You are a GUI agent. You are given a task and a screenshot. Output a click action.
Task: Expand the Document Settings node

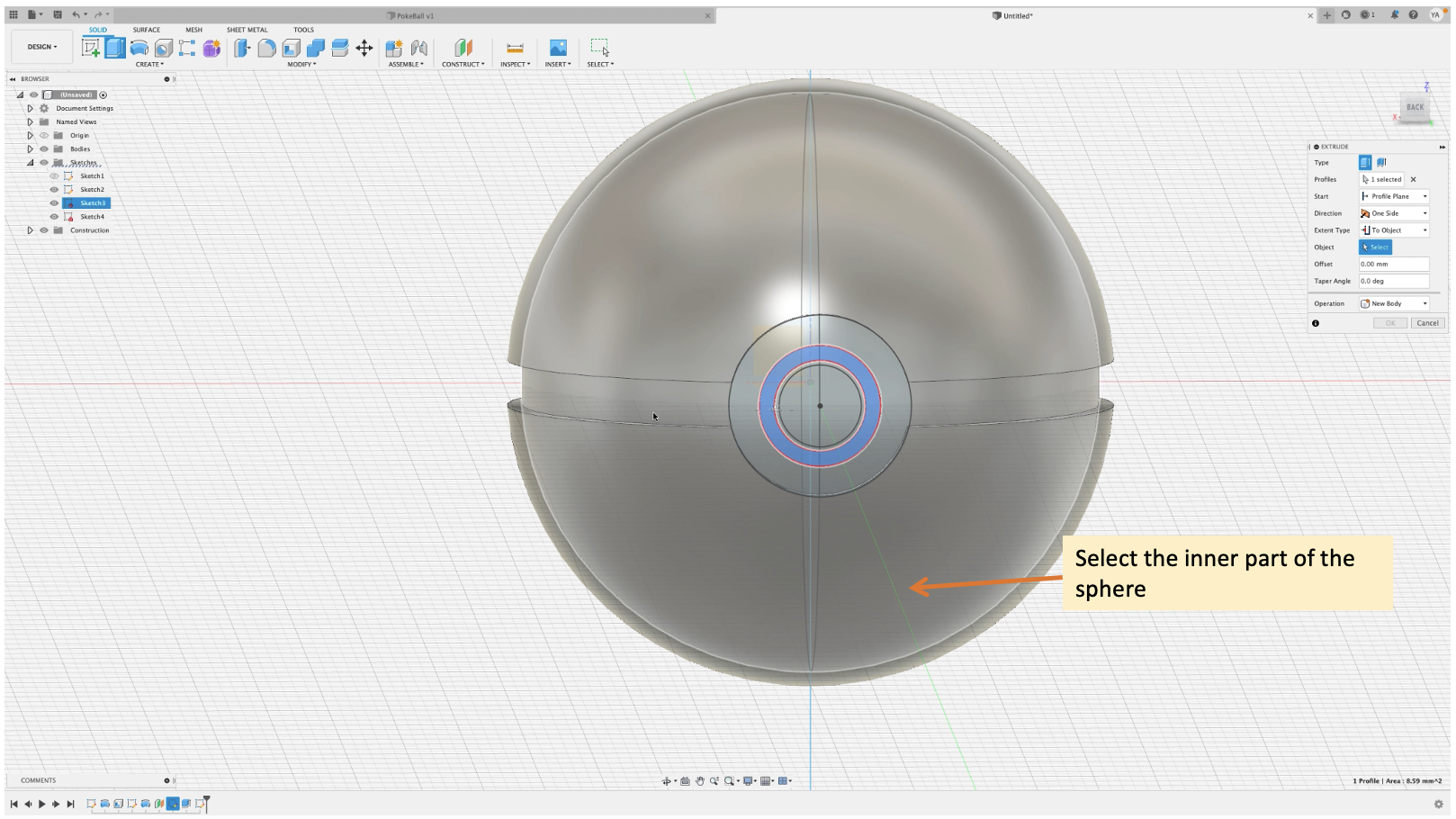pos(30,109)
